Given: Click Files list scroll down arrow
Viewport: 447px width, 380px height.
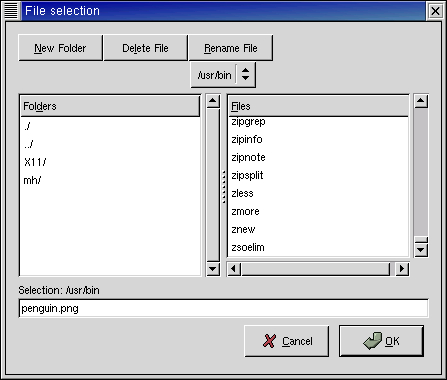Looking at the screenshot, I should pyautogui.click(x=421, y=250).
